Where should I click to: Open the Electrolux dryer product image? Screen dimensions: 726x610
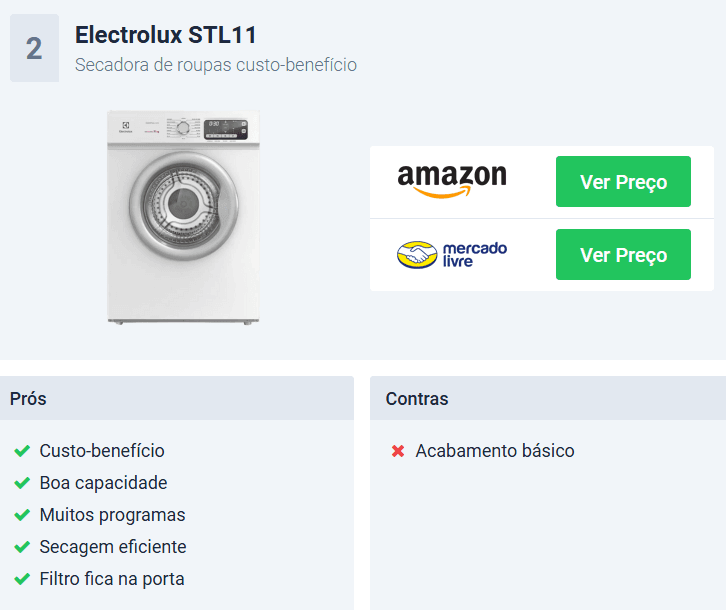click(183, 217)
